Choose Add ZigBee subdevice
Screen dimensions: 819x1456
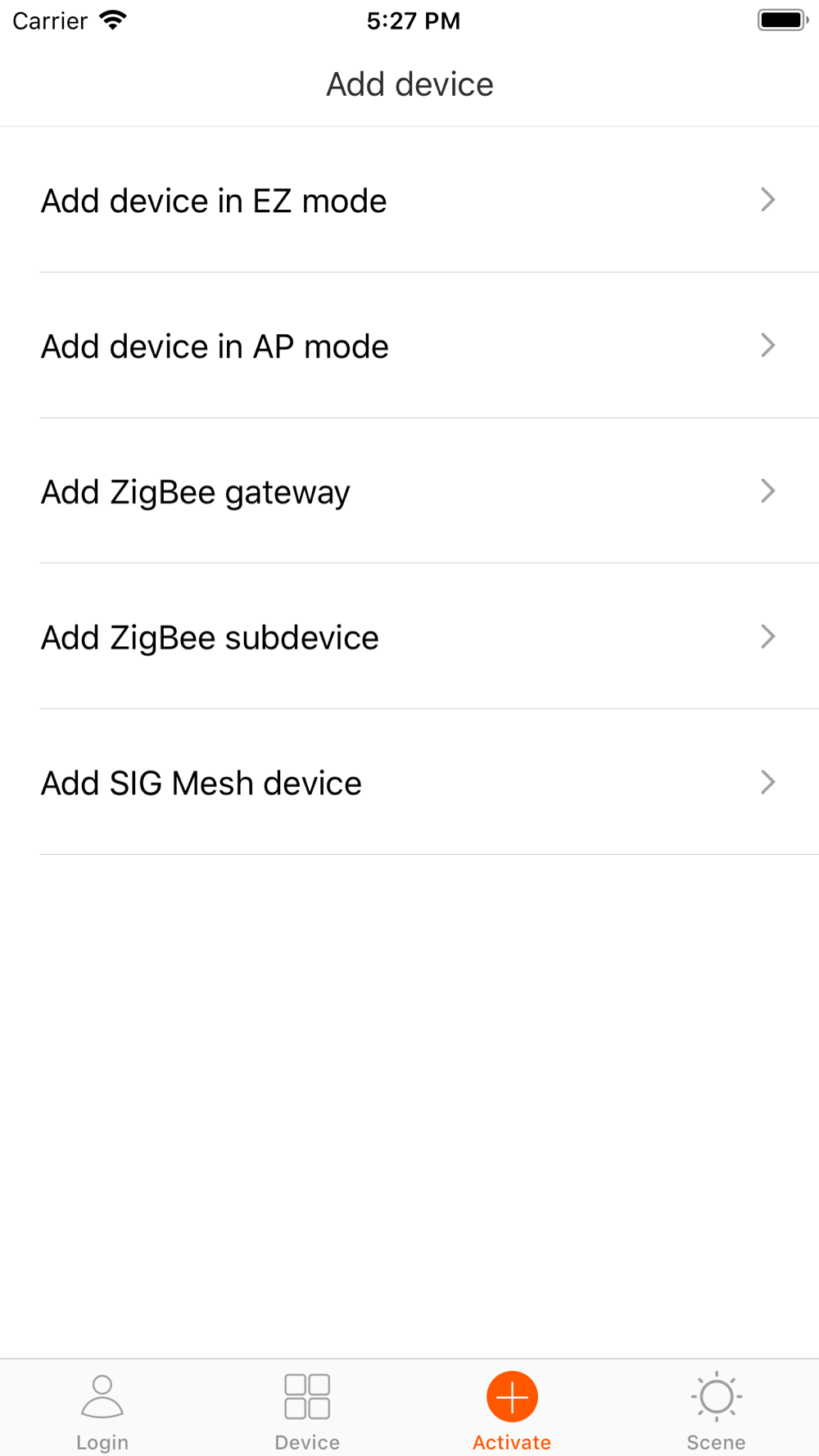point(409,636)
